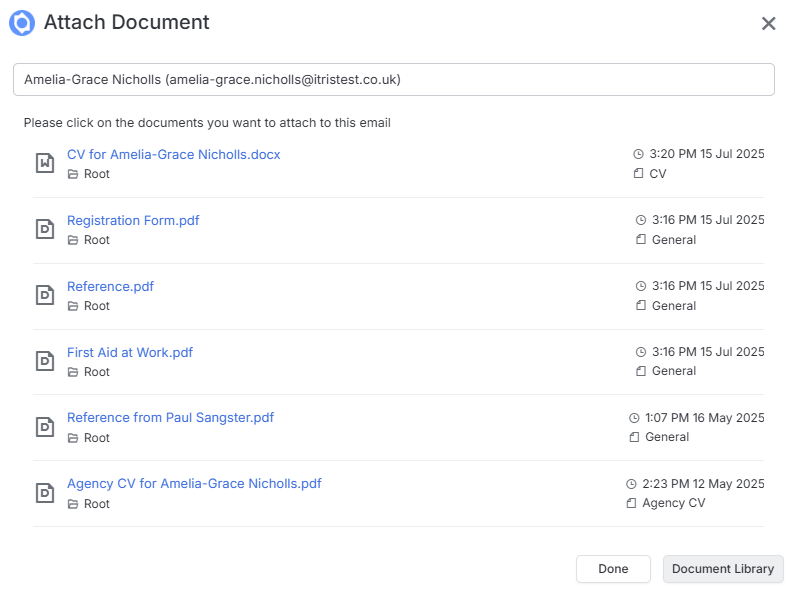
Task: Click the Root label under Agency CV pdf
Action: point(97,504)
